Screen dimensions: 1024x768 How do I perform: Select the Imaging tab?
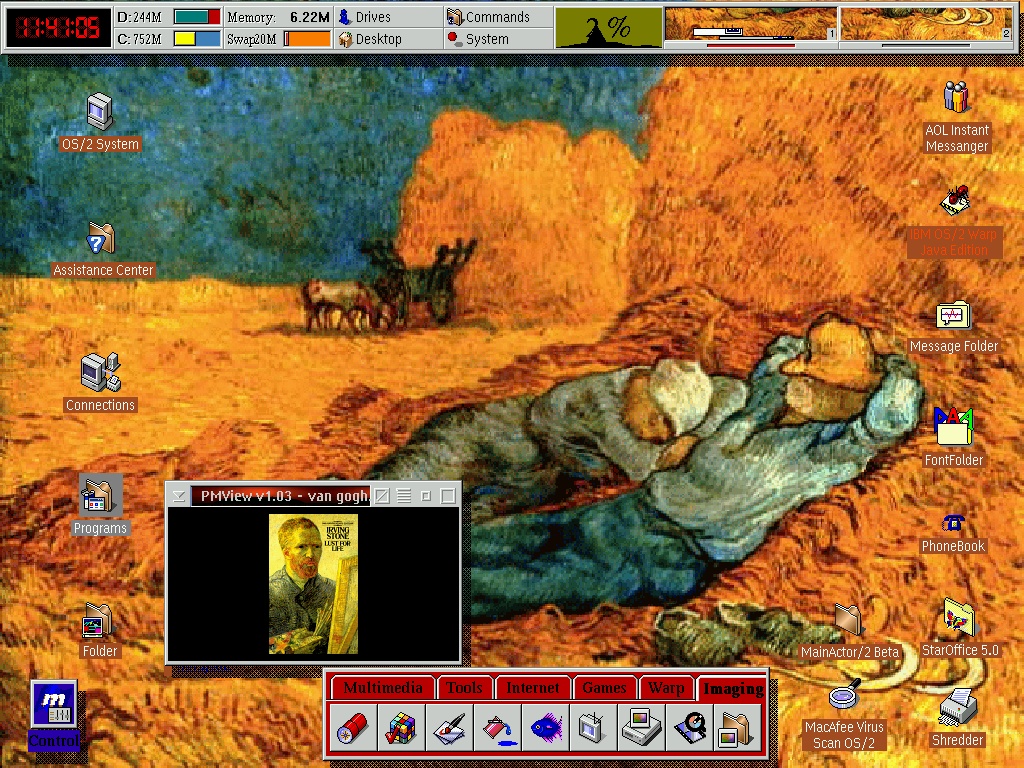point(733,688)
